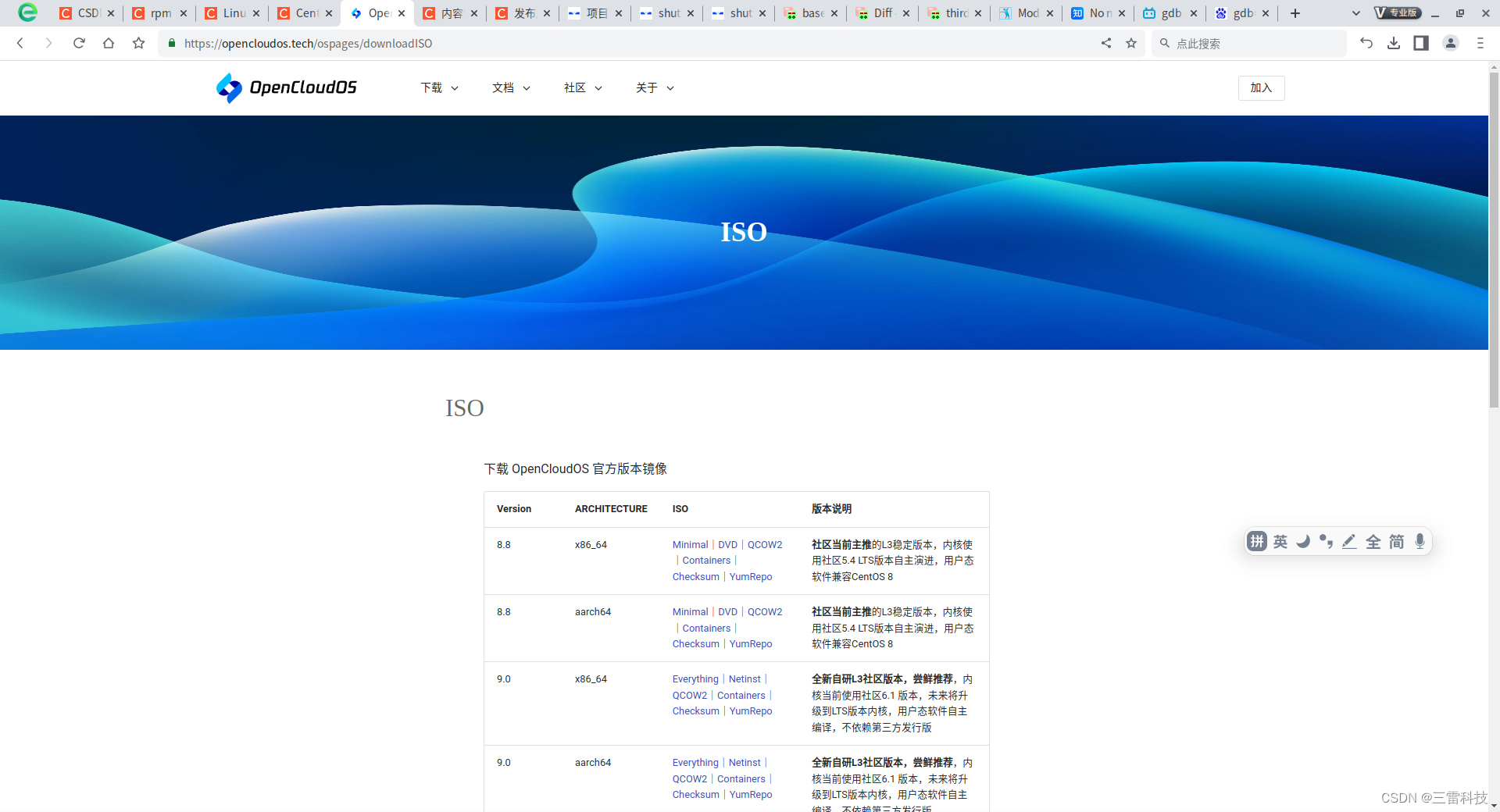Image resolution: width=1500 pixels, height=812 pixels.
Task: Click the 专业版 edition badge
Action: (x=1398, y=12)
